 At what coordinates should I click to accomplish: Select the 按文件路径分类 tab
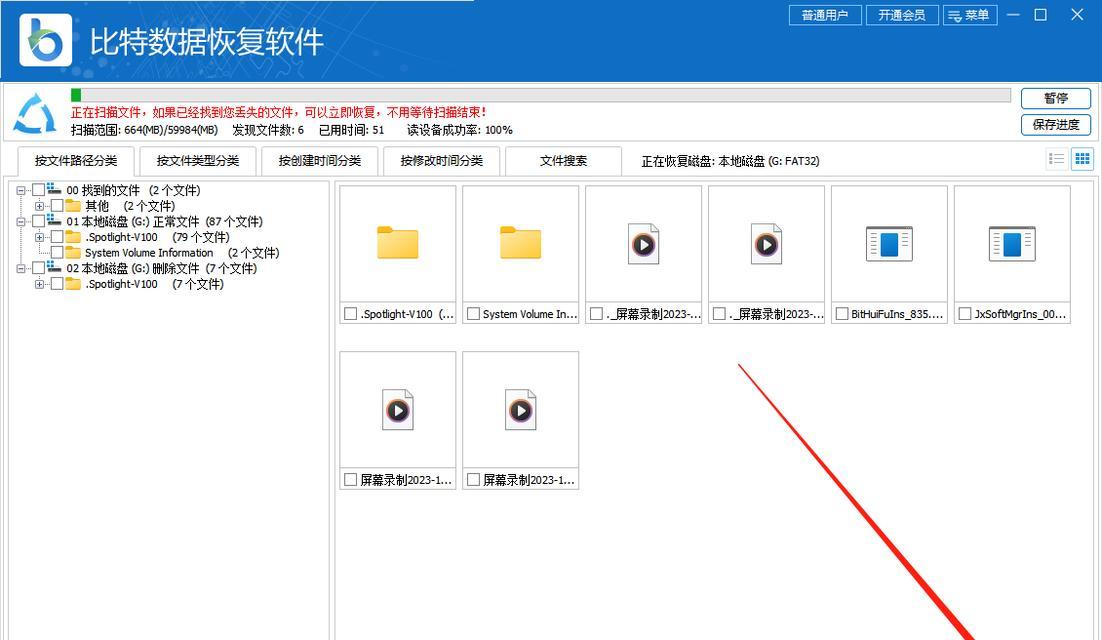76,161
